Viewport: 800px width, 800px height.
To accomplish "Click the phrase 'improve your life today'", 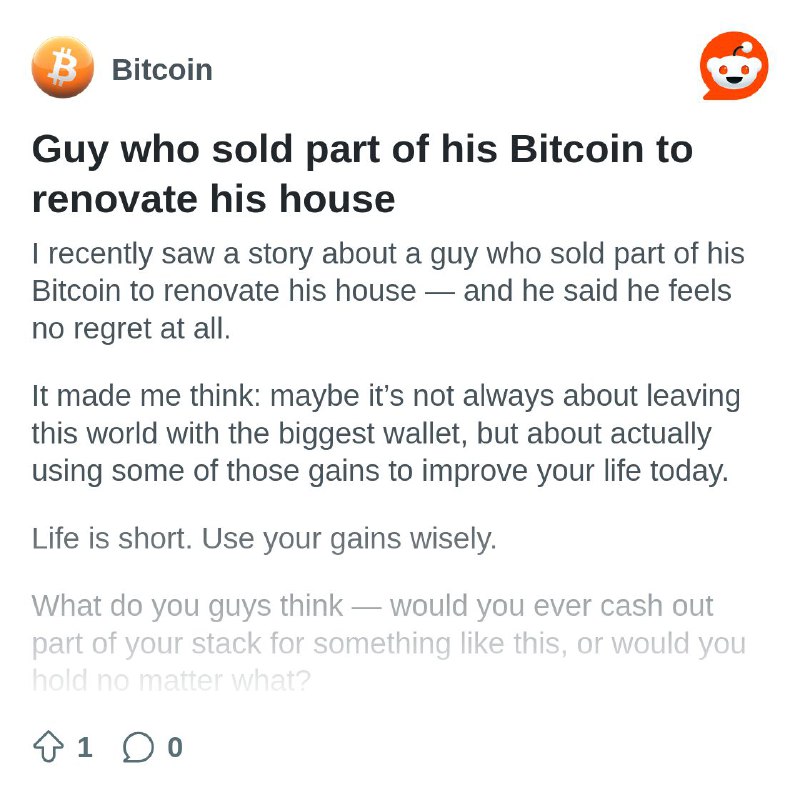I will click(575, 471).
